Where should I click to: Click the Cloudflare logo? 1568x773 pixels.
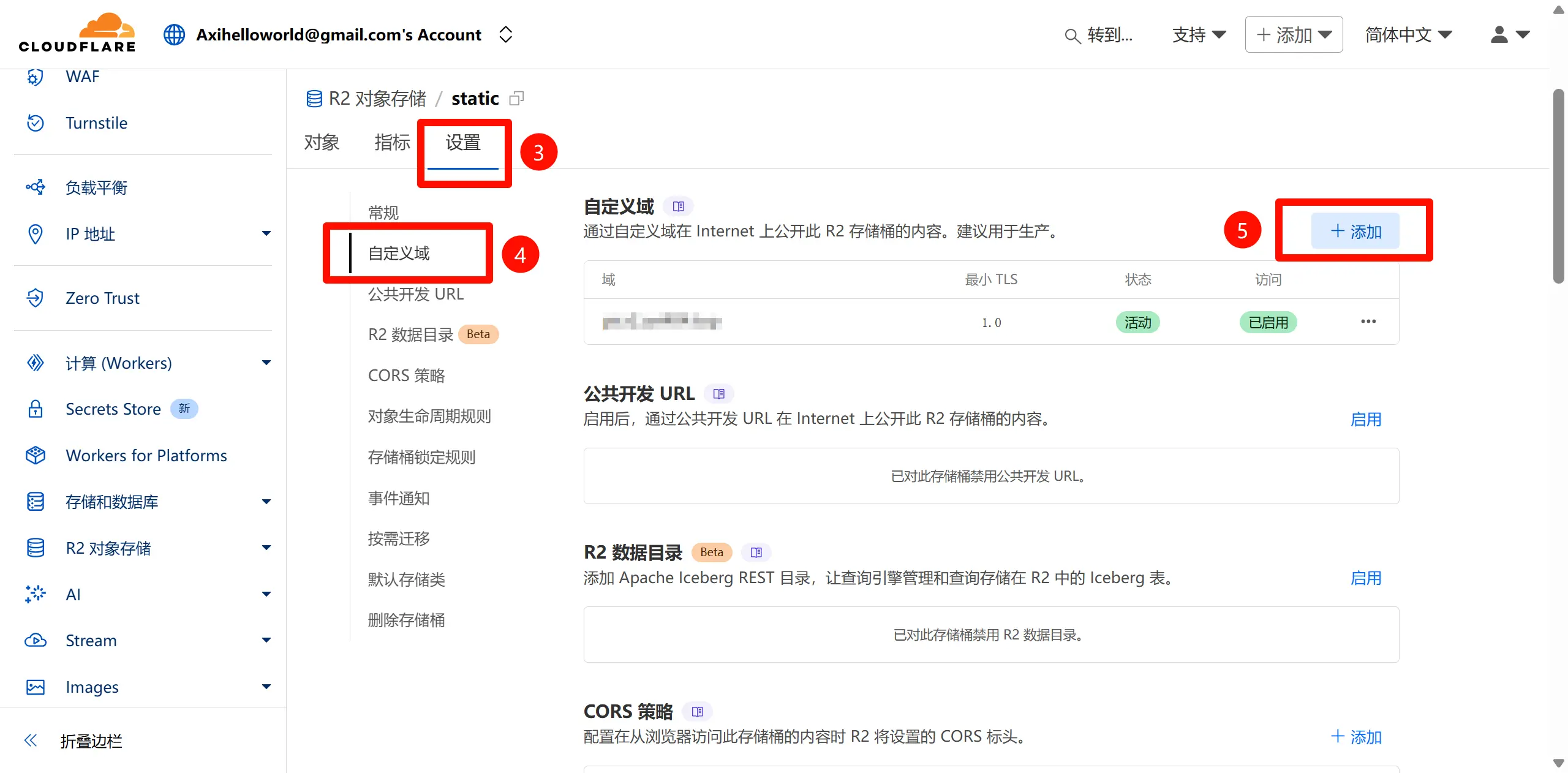point(77,33)
